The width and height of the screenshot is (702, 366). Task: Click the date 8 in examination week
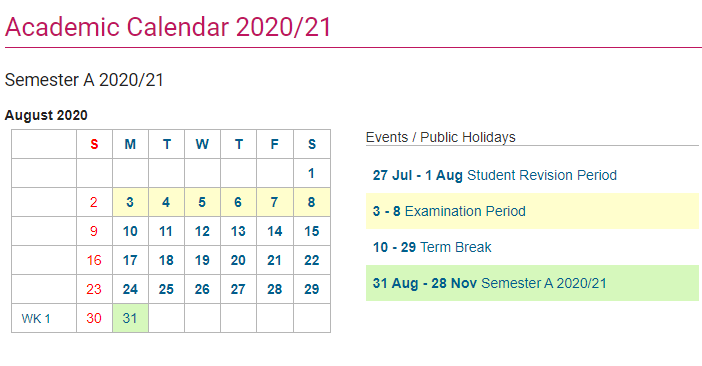tap(312, 202)
